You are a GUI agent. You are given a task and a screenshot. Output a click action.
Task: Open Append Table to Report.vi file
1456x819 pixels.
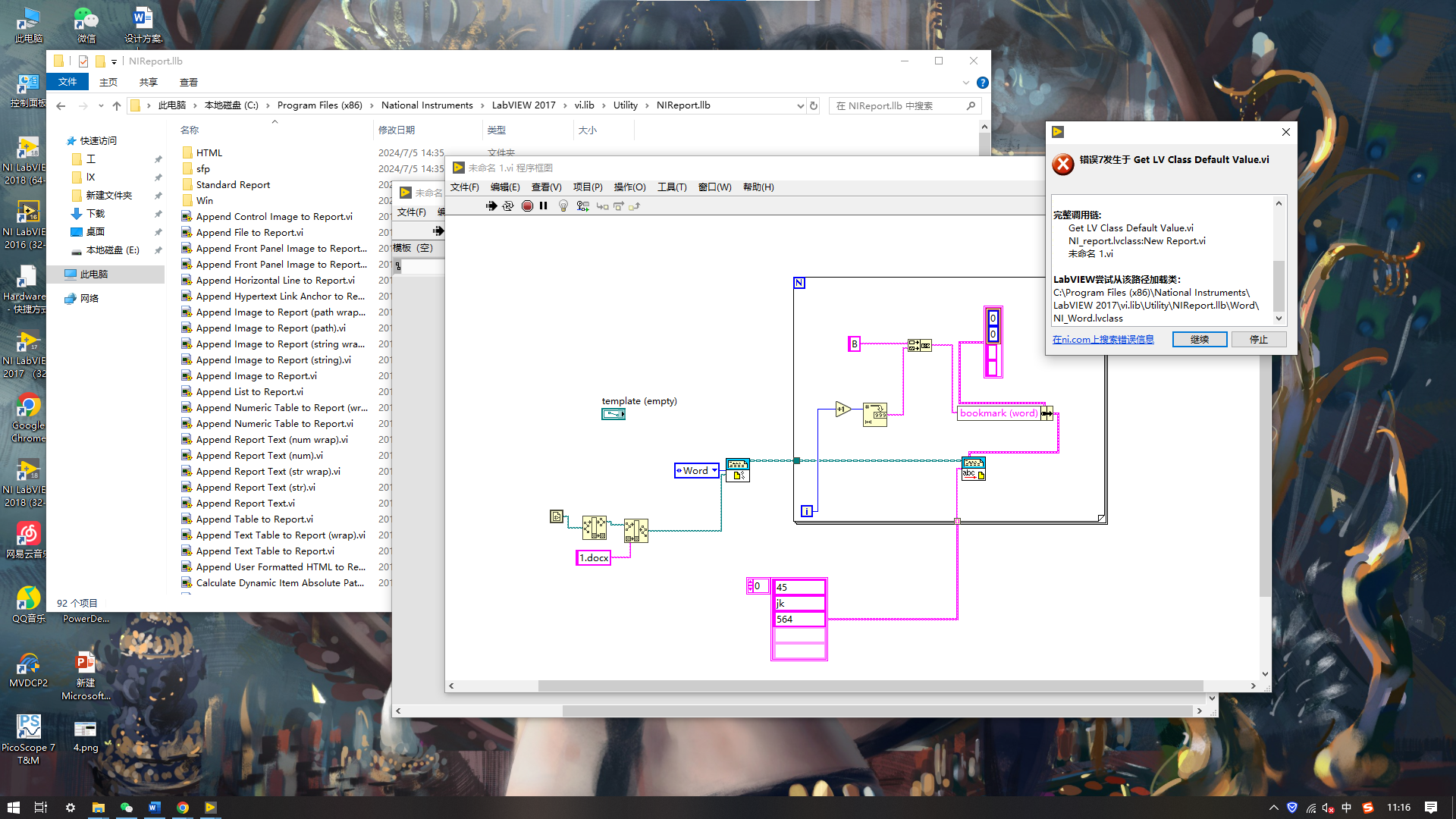(254, 519)
